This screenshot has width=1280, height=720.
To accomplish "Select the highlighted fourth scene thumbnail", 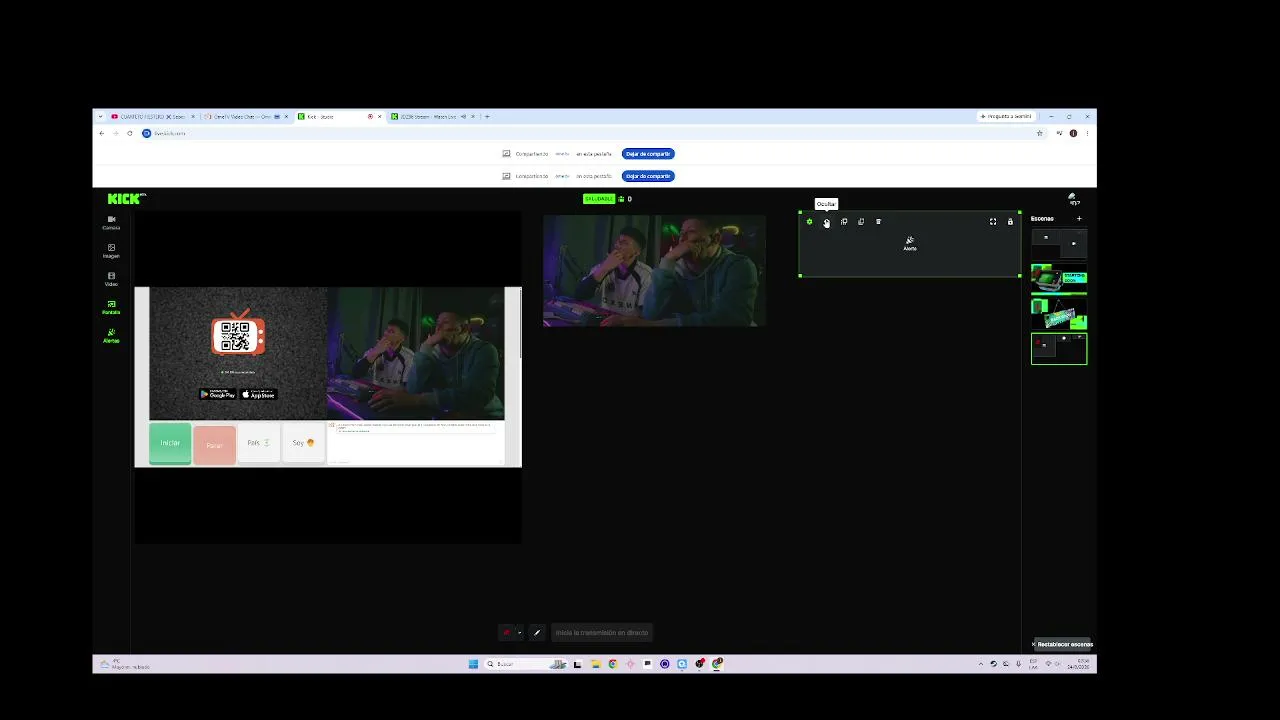I will click(x=1059, y=349).
